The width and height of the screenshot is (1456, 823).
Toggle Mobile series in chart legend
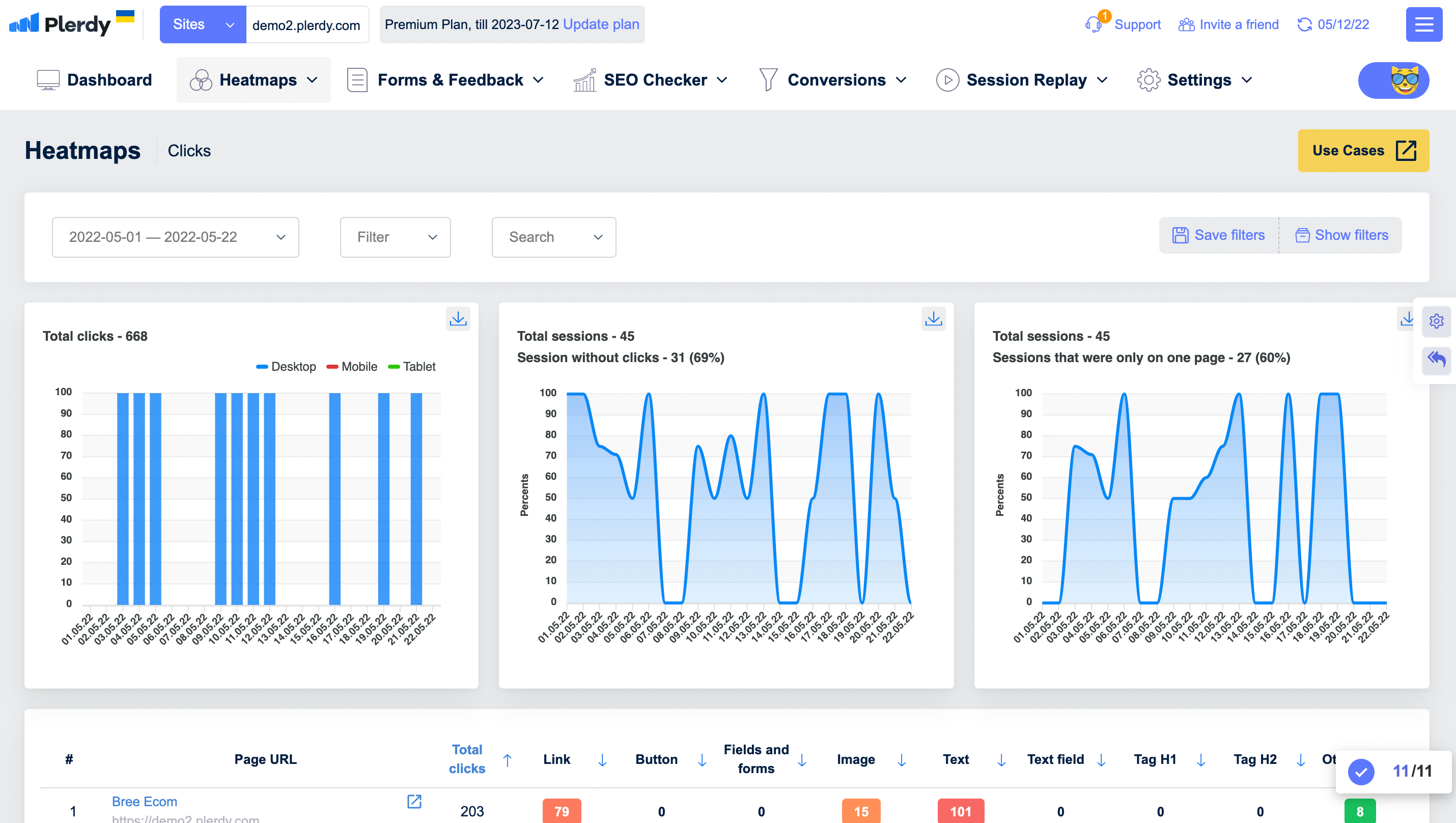[x=352, y=367]
